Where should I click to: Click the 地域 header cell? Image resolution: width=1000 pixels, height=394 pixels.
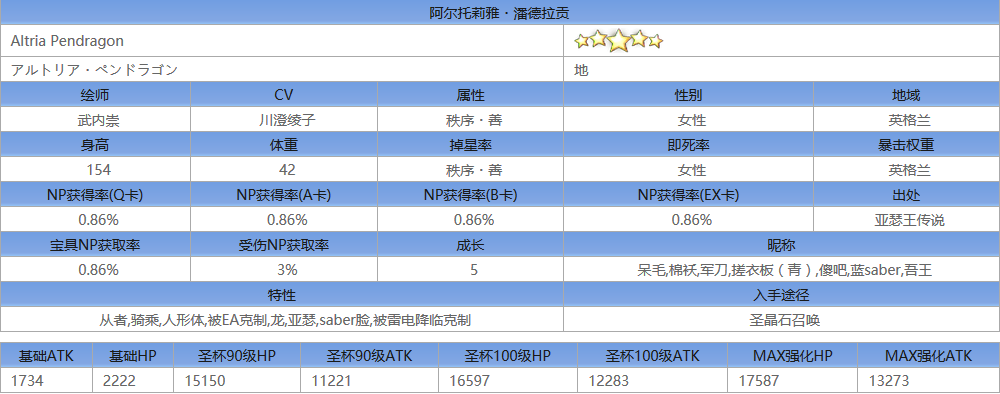point(906,95)
